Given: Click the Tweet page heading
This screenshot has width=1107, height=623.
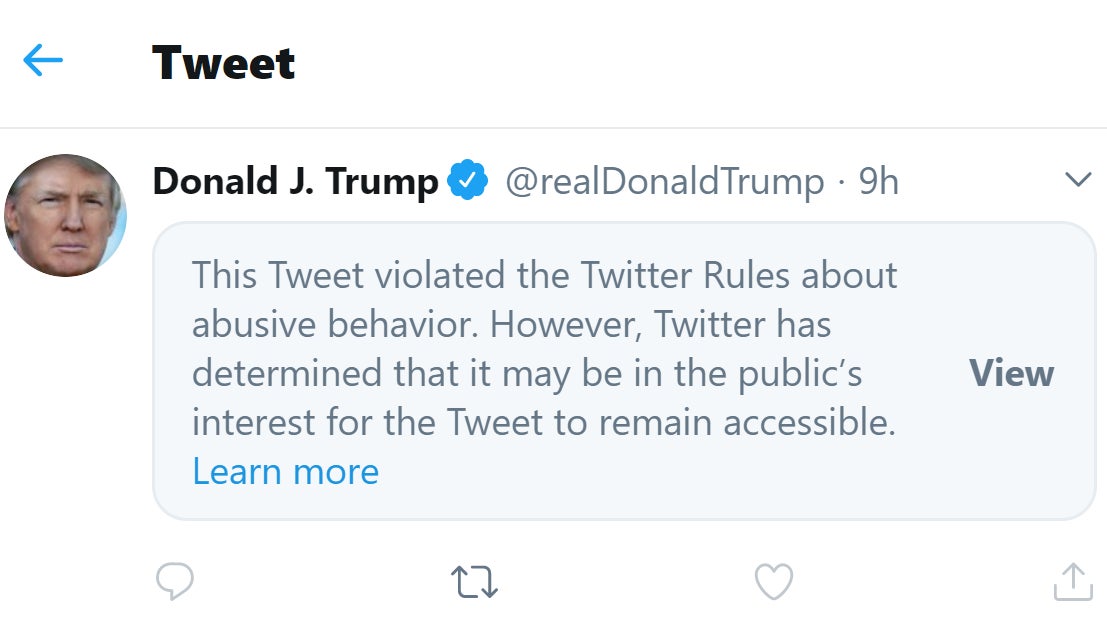Looking at the screenshot, I should (x=224, y=63).
